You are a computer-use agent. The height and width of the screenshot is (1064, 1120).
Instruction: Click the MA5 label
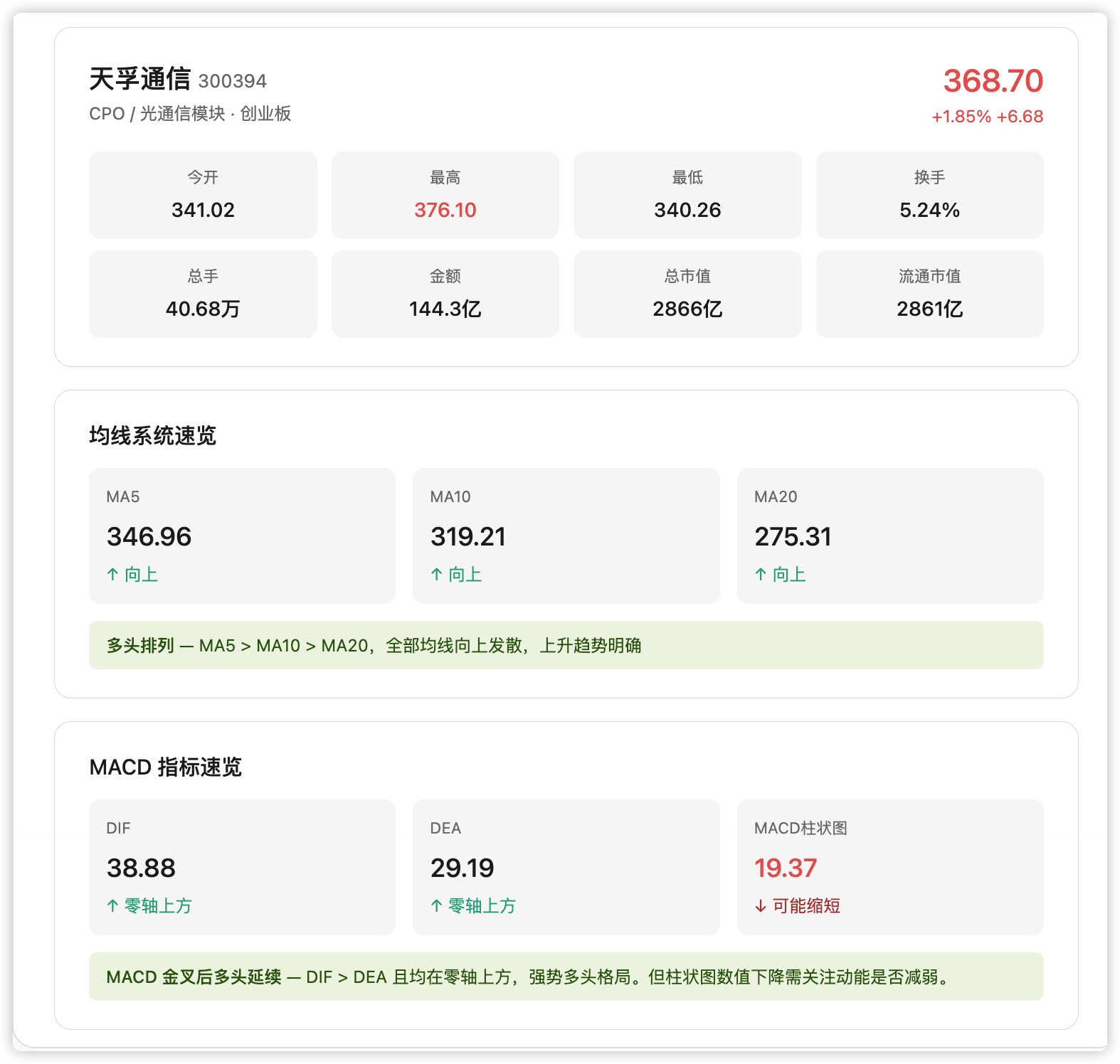click(123, 497)
